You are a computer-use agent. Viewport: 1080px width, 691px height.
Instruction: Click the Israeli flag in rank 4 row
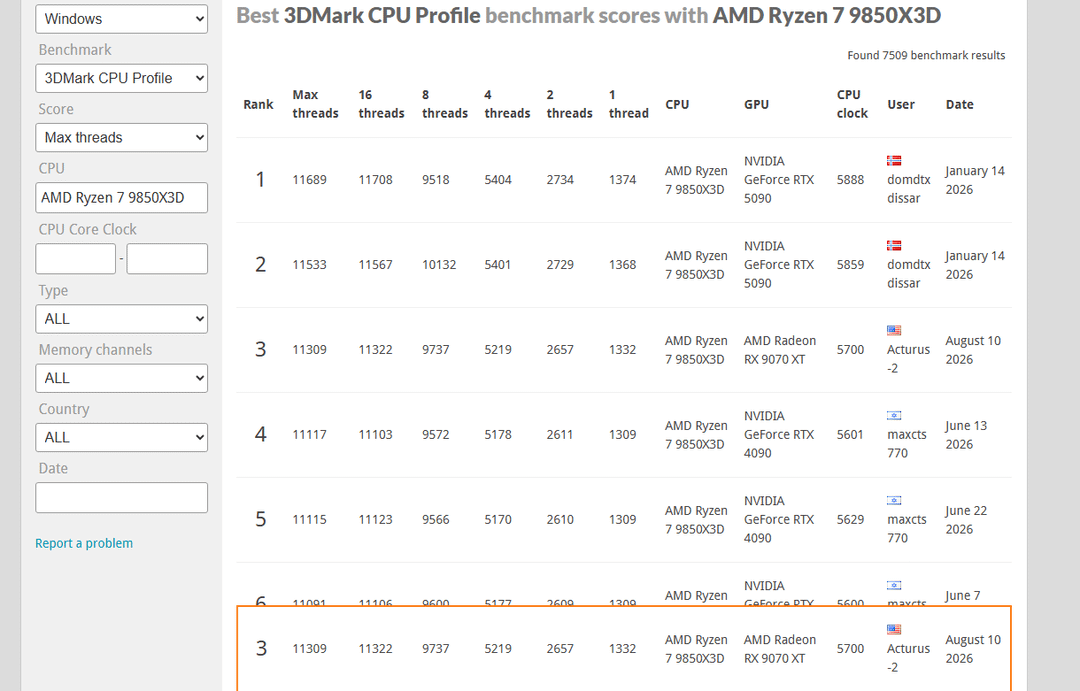pos(894,415)
